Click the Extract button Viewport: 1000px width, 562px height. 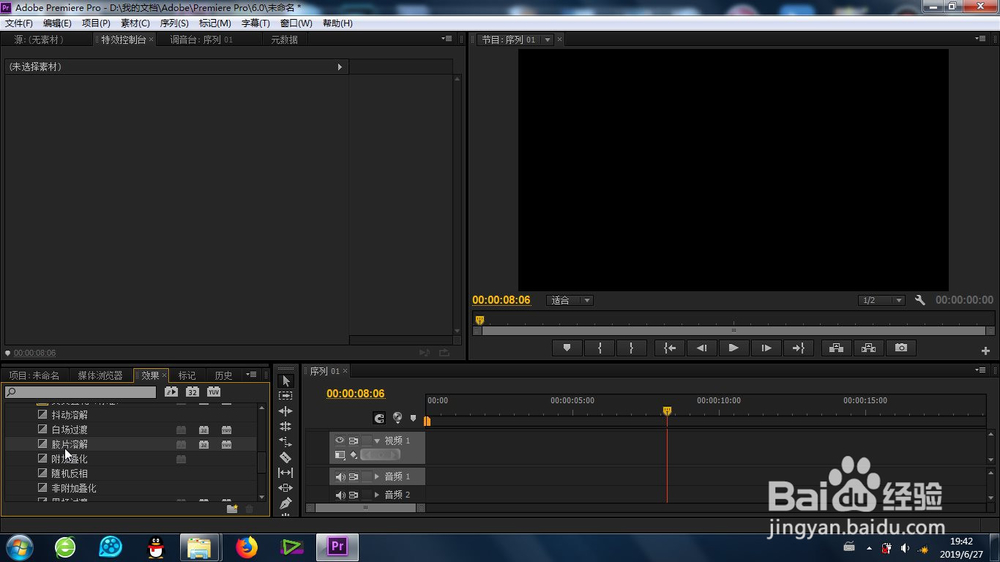coord(869,348)
